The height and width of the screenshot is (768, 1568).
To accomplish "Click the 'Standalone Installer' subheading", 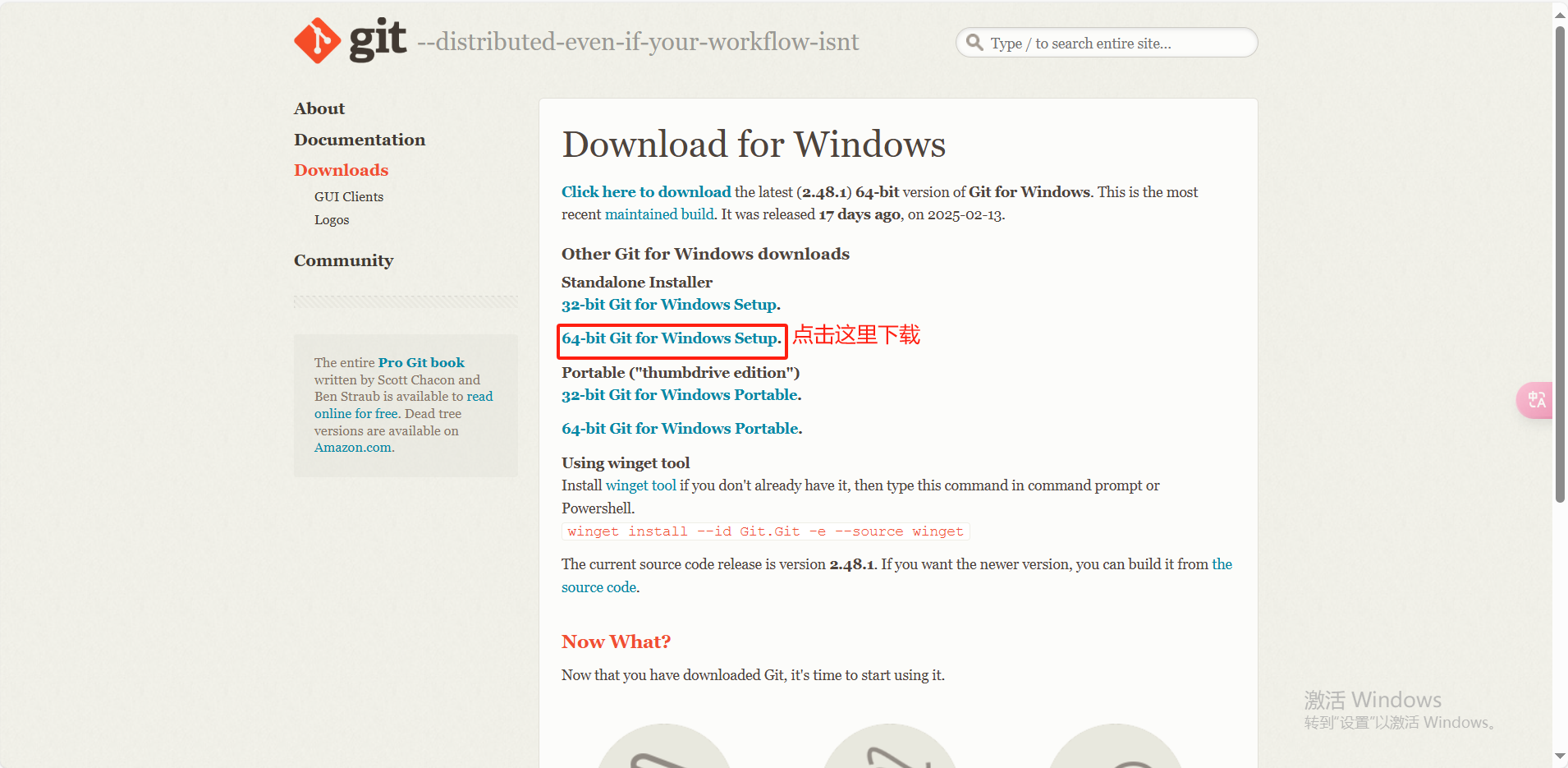I will point(637,282).
